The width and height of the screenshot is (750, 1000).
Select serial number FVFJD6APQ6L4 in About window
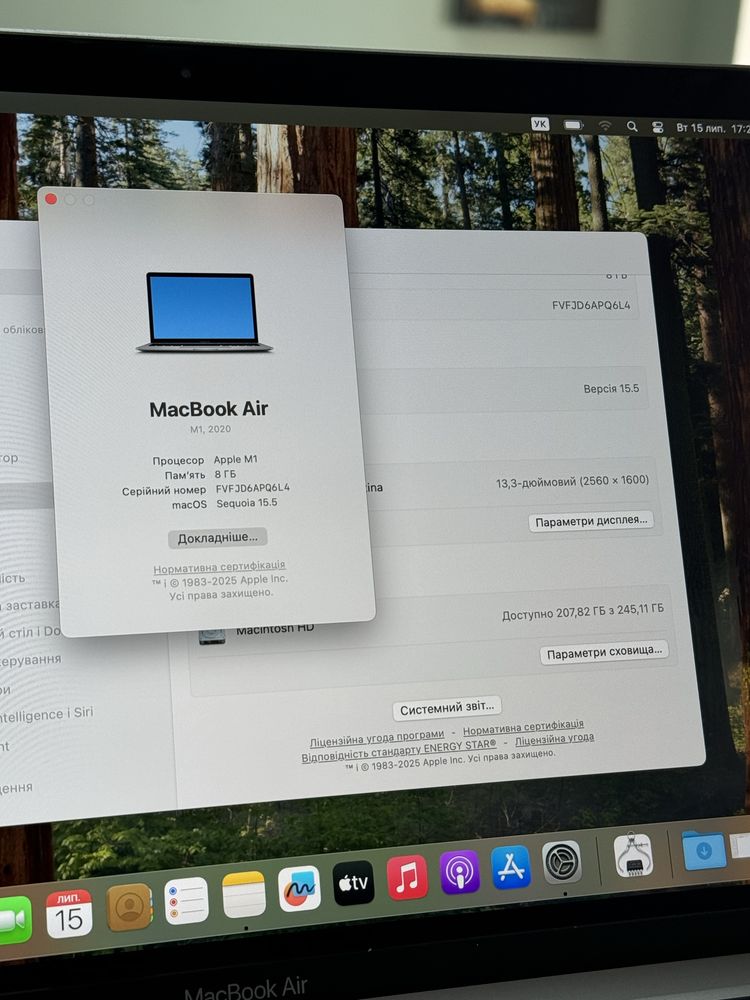[x=253, y=488]
